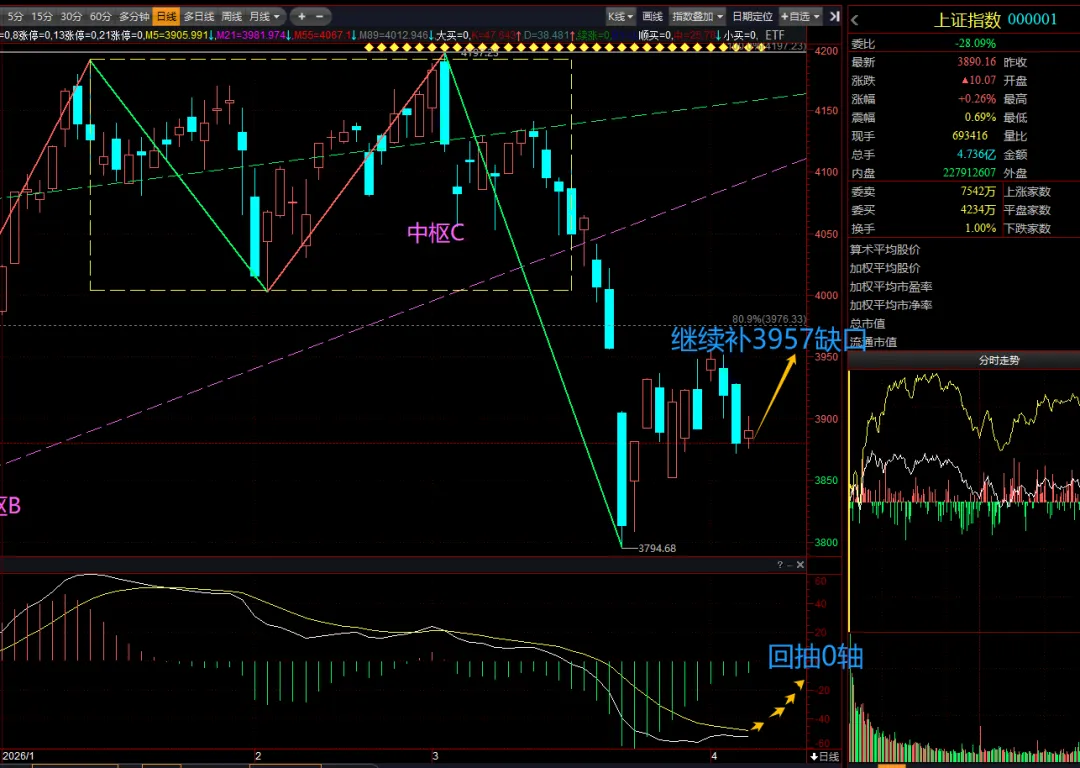This screenshot has width=1080, height=768.
Task: Click the 下跌家数 label
Action: (x=1027, y=229)
